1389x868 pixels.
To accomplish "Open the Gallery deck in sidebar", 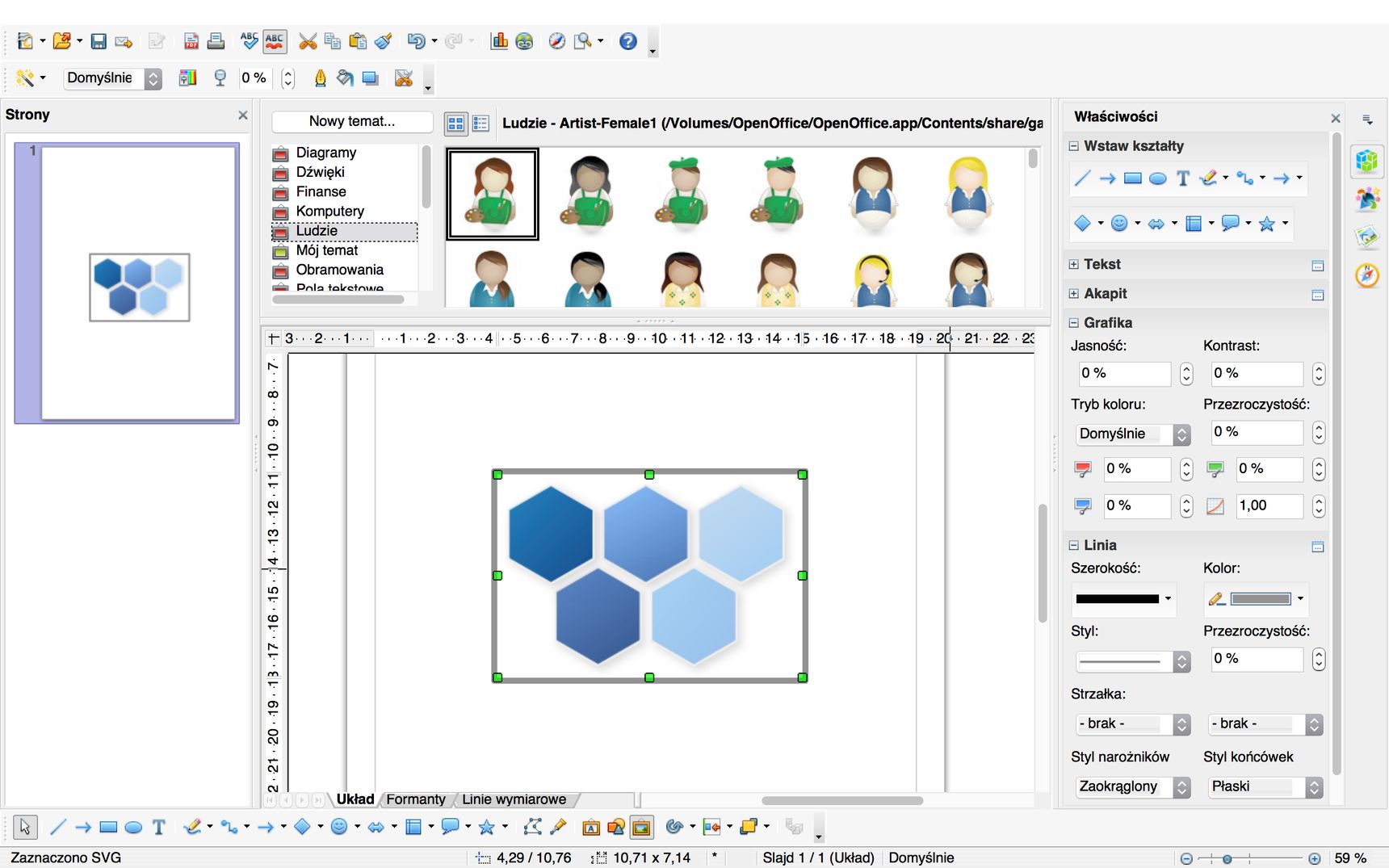I will tap(1367, 237).
